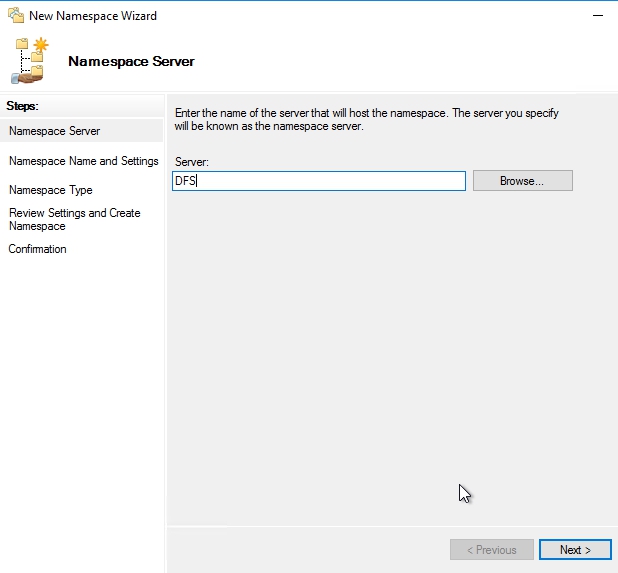Click the Server: field label
Screen dimensions: 618x573
[193, 161]
